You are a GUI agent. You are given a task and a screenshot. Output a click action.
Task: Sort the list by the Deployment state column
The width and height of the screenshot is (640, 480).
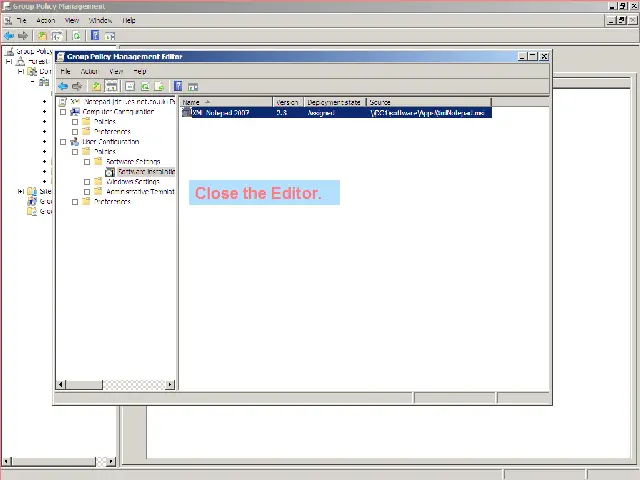click(x=334, y=102)
